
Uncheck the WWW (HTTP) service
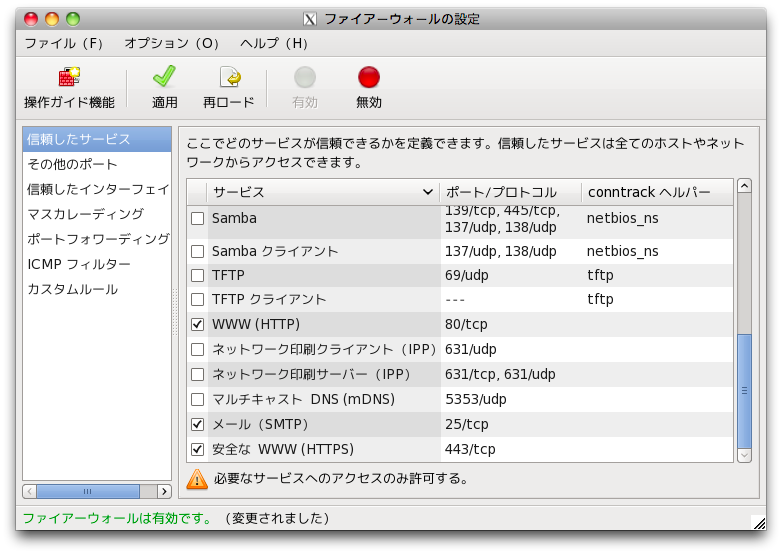(x=198, y=324)
